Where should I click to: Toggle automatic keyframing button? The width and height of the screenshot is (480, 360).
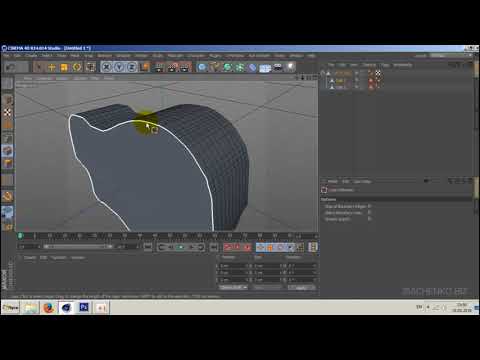[x=237, y=247]
